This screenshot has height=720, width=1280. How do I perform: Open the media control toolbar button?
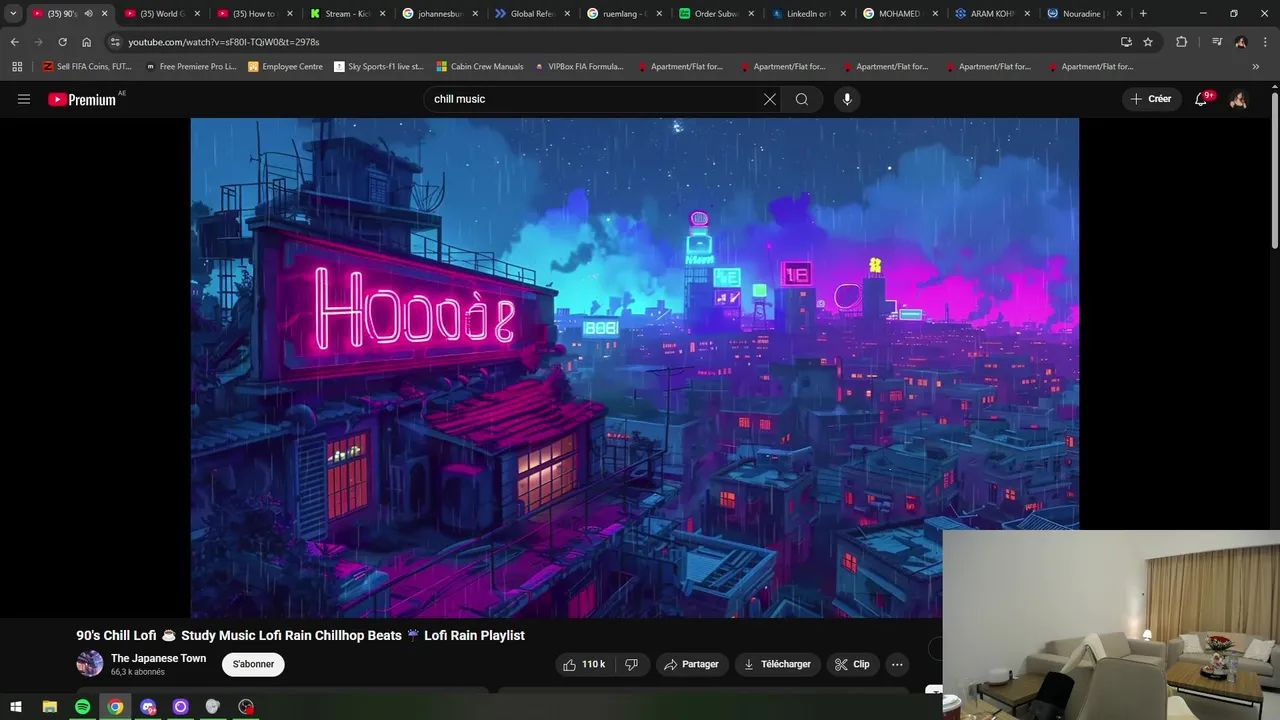[x=1217, y=42]
